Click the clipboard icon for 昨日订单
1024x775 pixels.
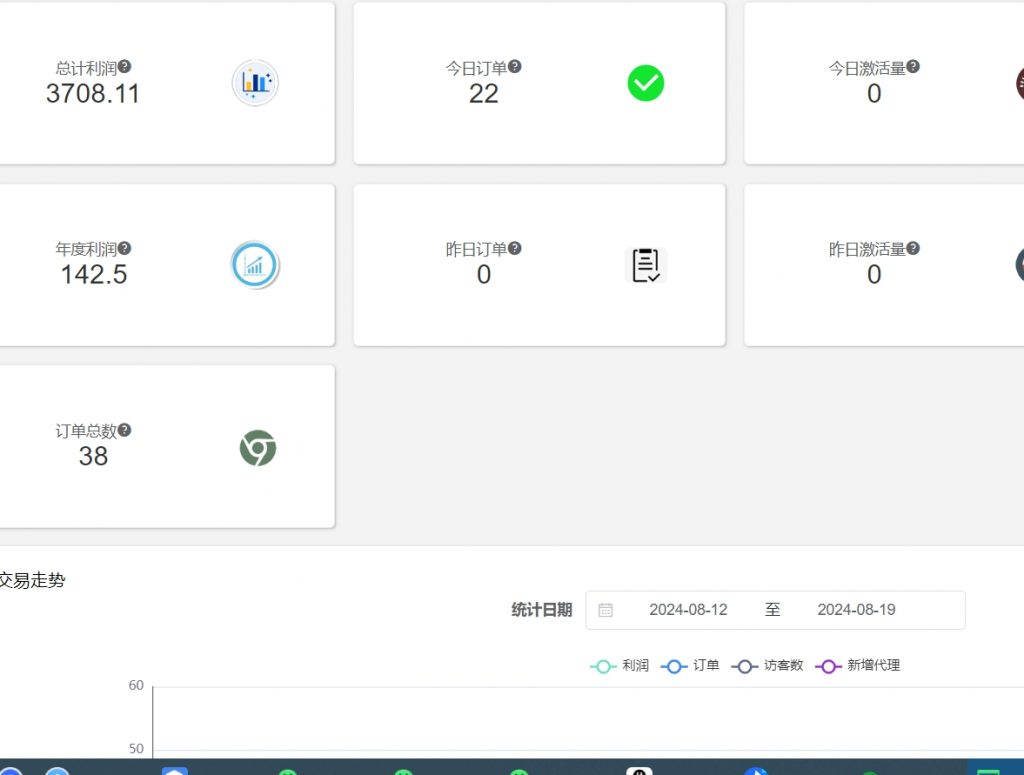click(x=646, y=265)
